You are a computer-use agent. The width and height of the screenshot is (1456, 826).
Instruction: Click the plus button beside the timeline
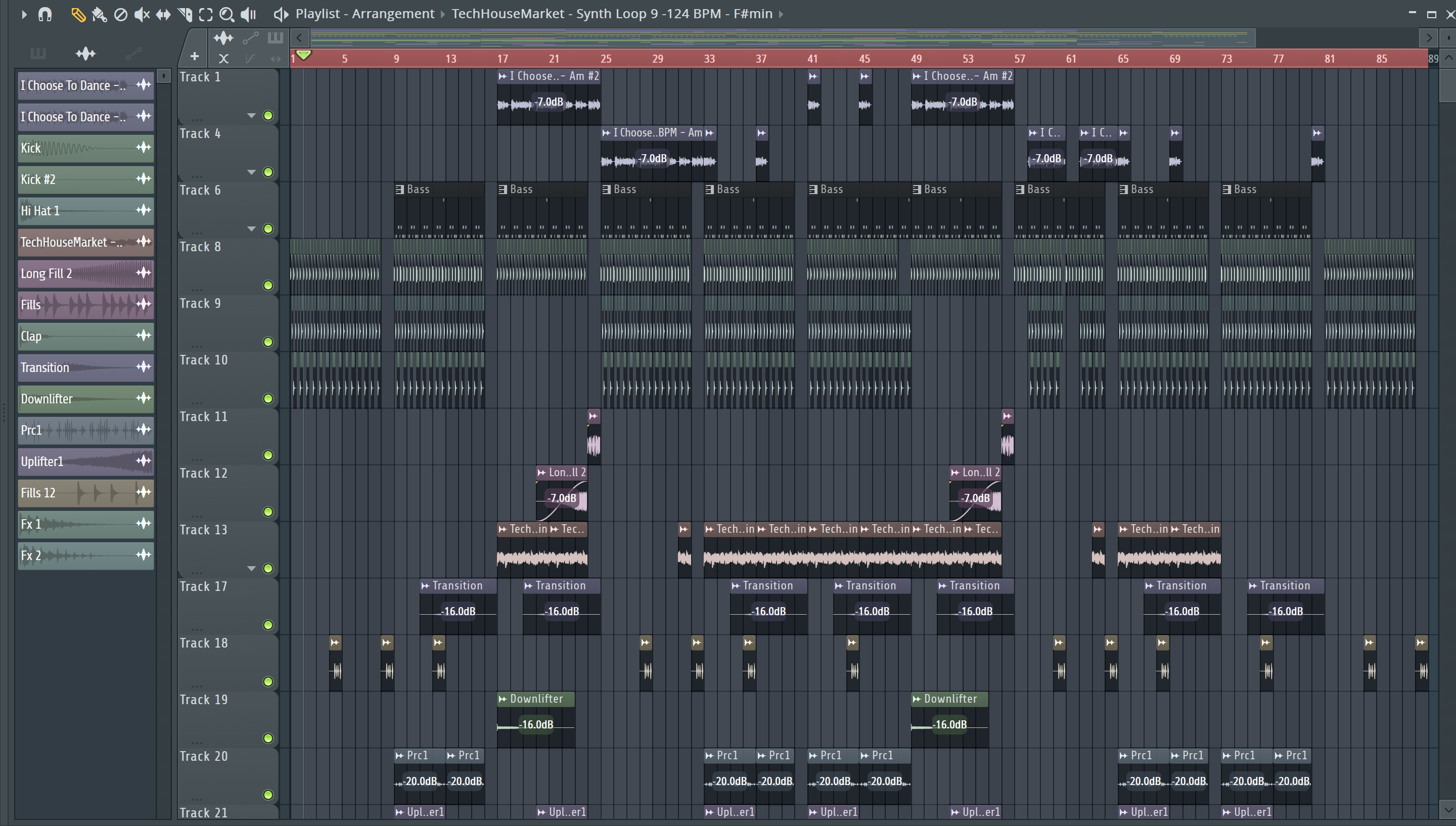(195, 56)
